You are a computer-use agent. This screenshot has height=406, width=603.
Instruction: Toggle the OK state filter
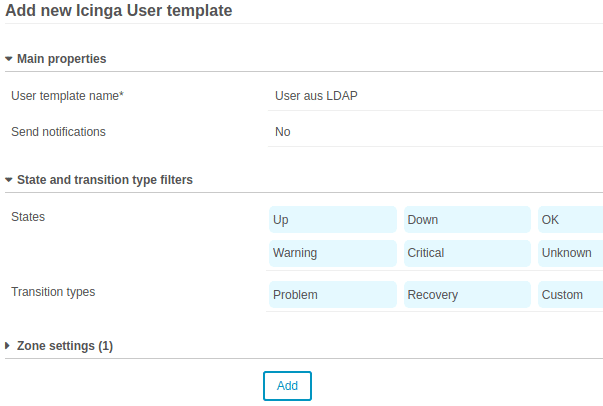tap(570, 219)
